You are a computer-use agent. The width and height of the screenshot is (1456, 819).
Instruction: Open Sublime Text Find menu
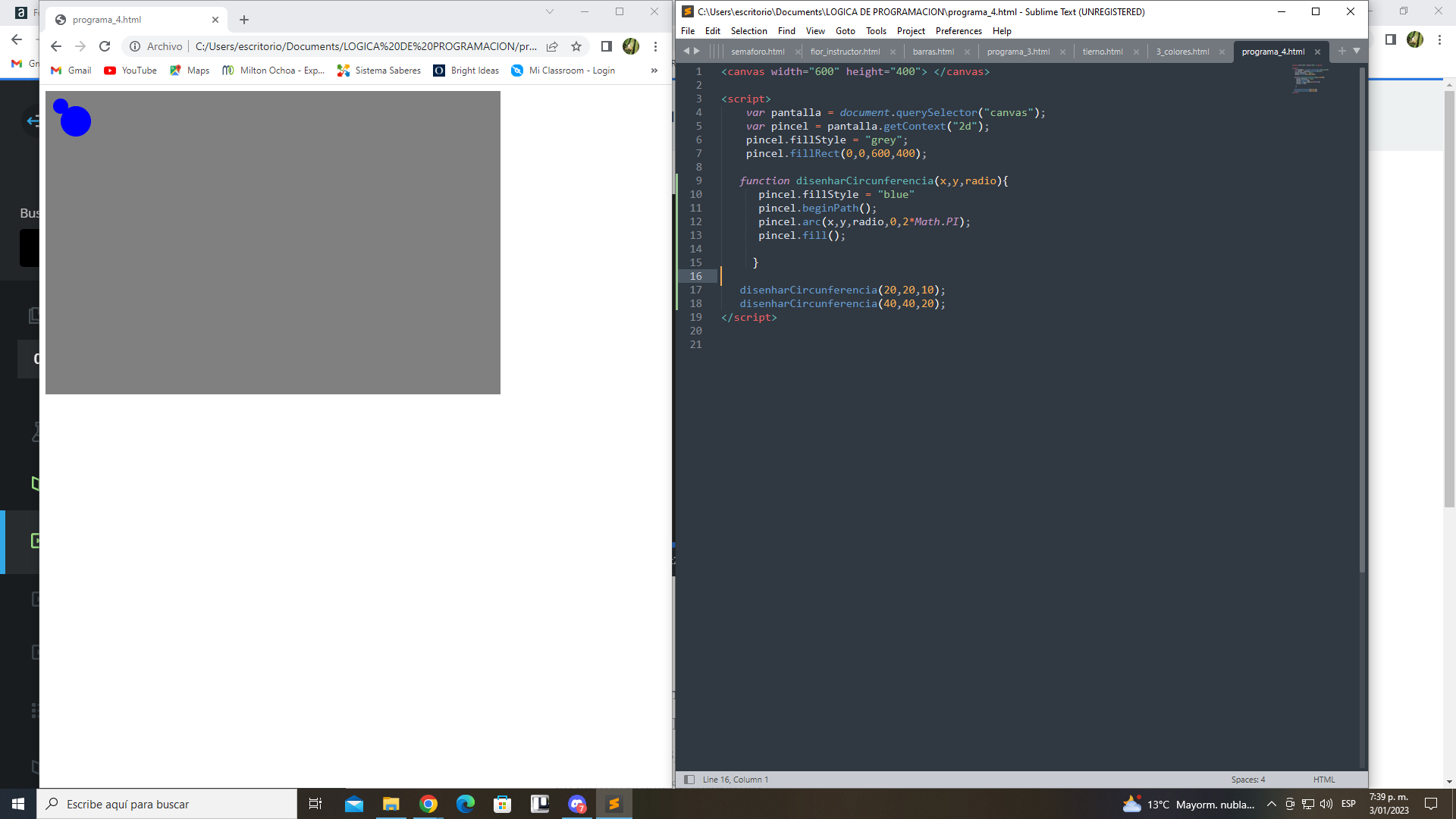click(x=786, y=31)
